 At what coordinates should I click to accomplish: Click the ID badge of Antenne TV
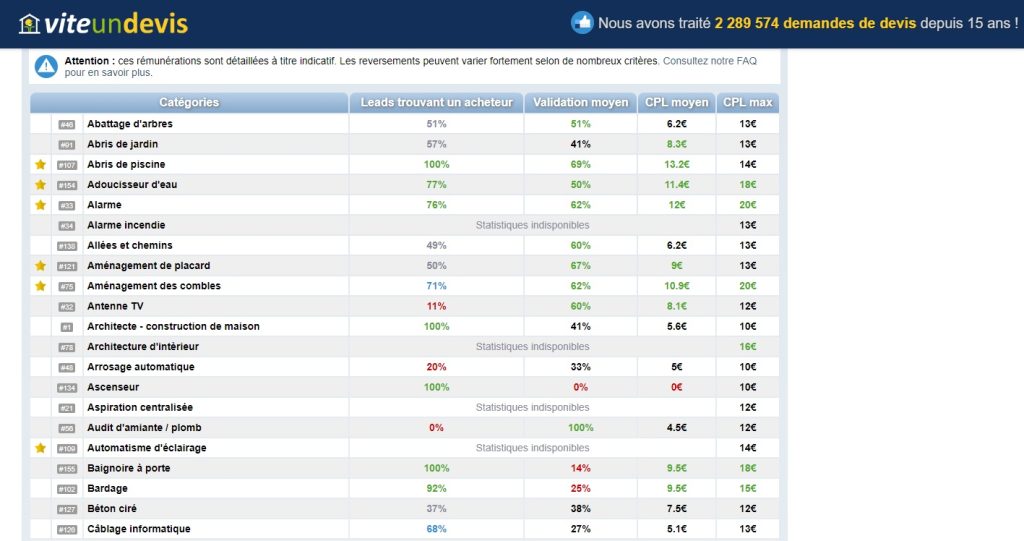pyautogui.click(x=67, y=306)
